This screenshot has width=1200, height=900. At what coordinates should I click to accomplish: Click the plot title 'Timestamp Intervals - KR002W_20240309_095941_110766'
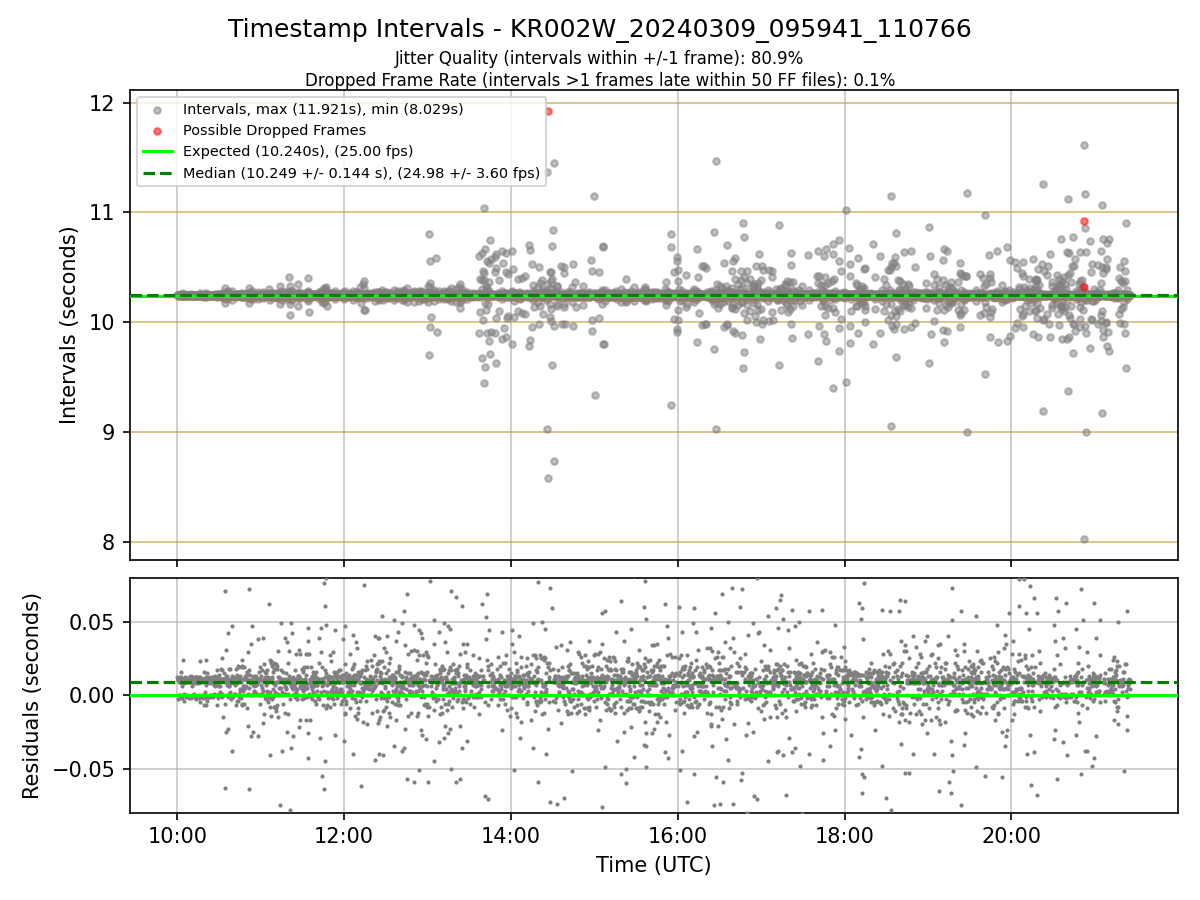600,29
